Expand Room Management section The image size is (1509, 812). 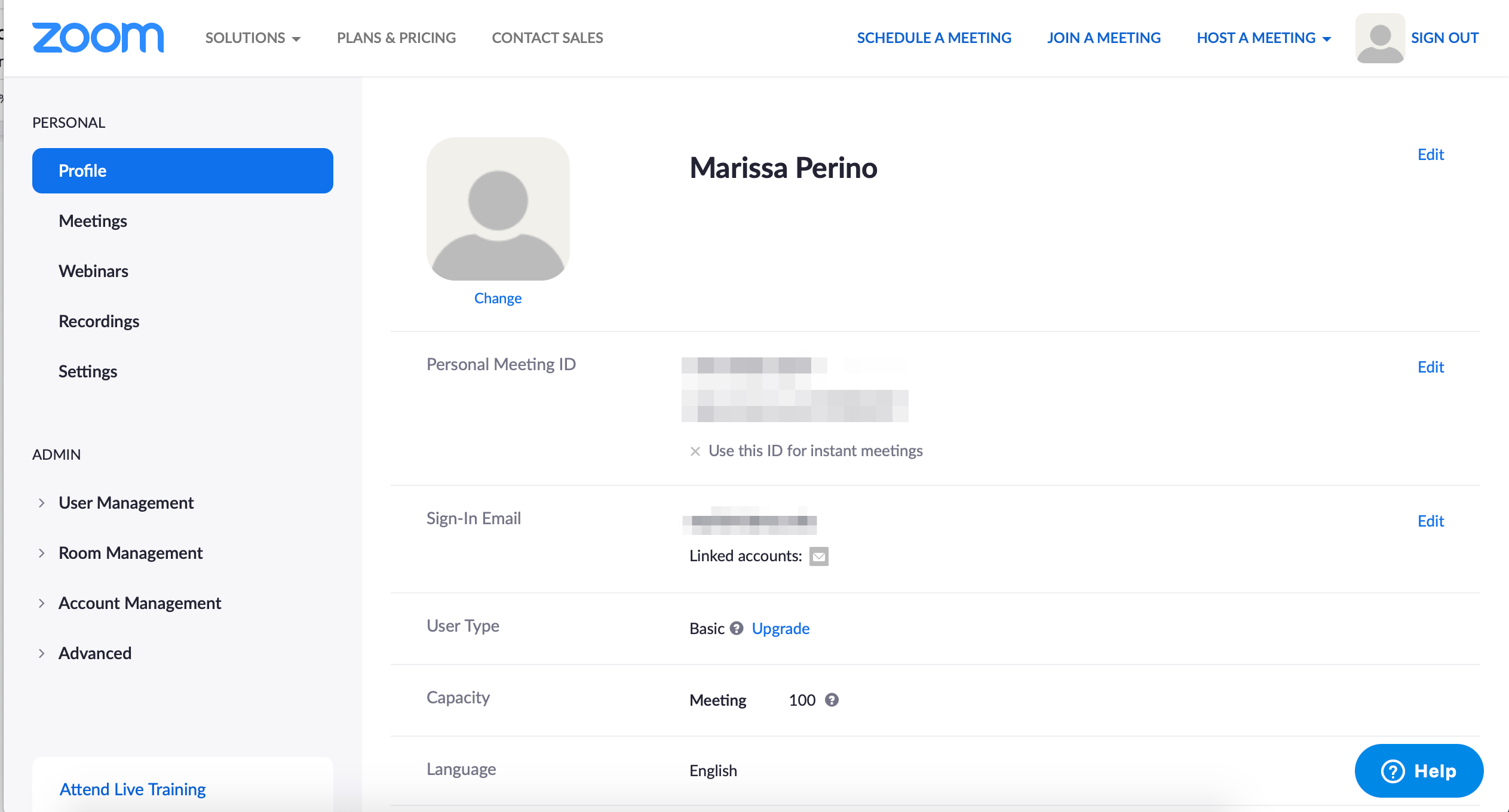pos(130,553)
